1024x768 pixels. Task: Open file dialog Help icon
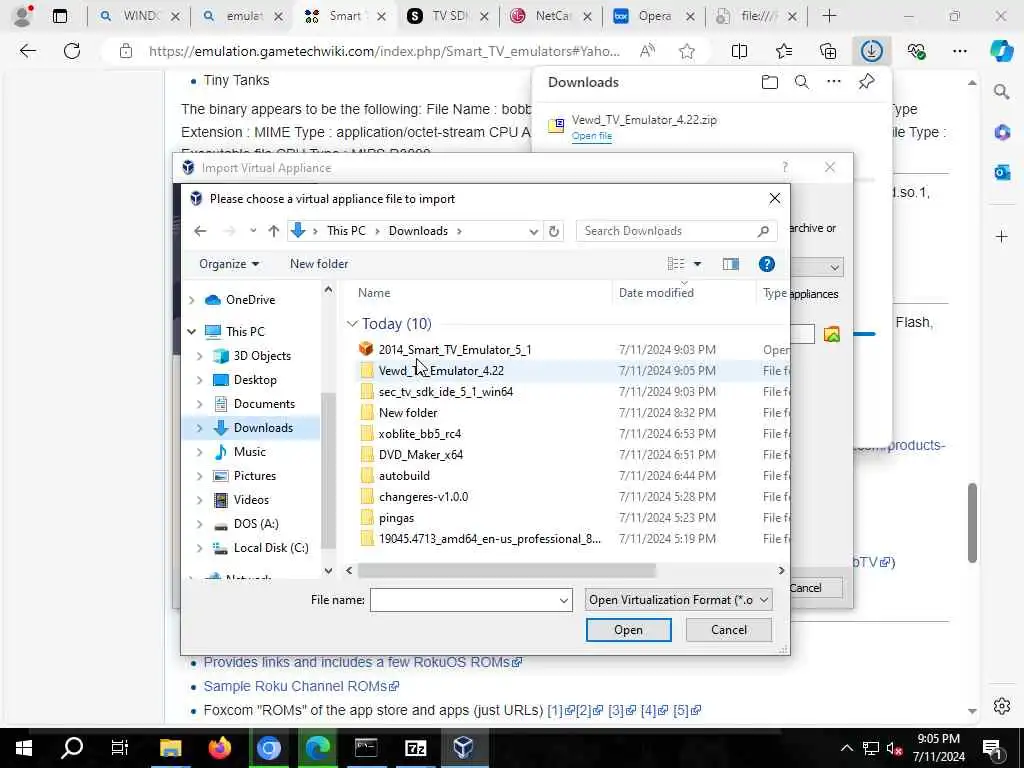click(767, 264)
